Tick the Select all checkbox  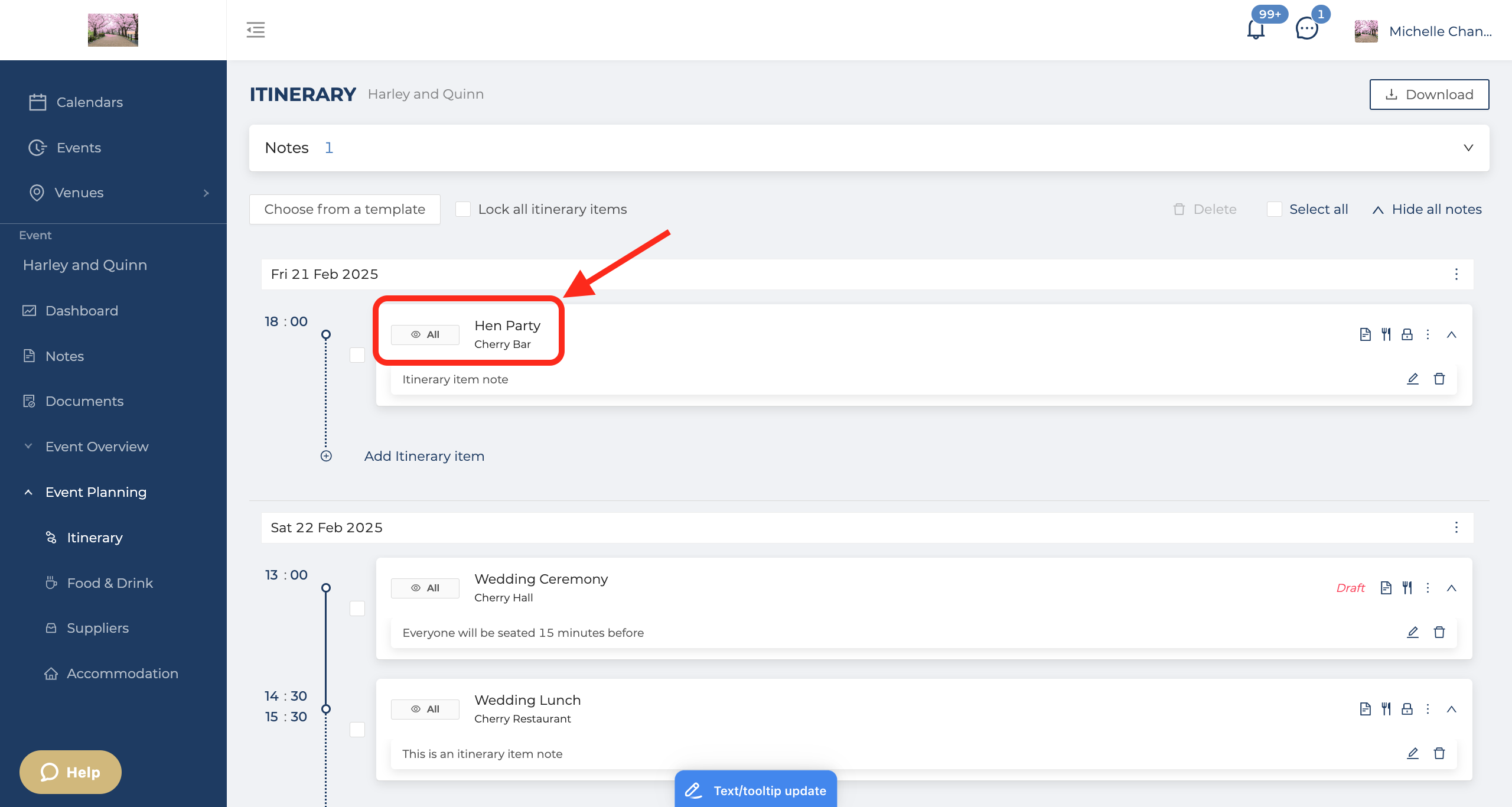(1275, 209)
